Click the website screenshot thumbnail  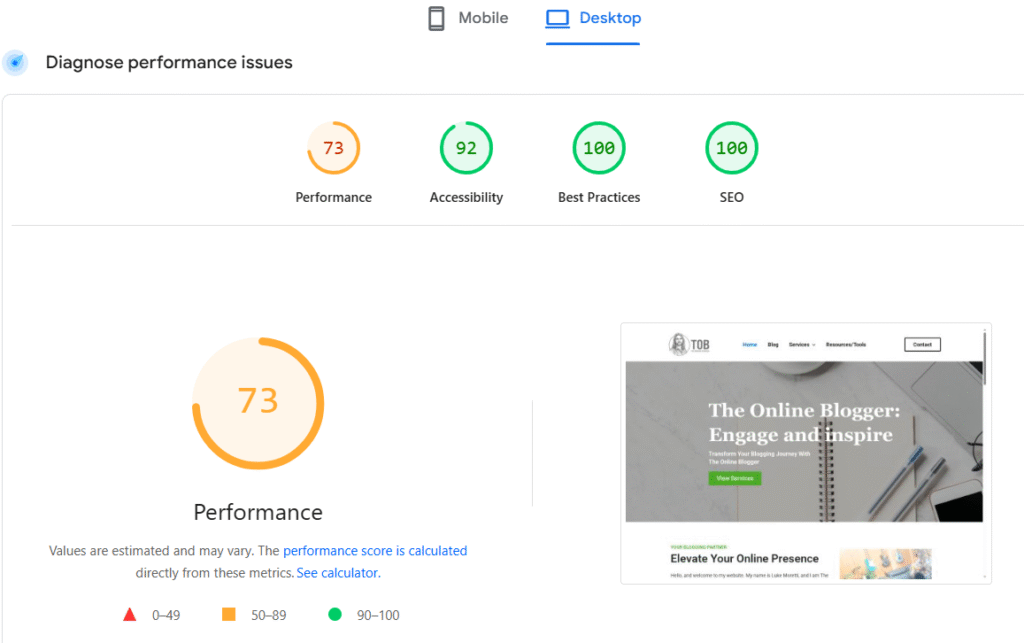pyautogui.click(x=805, y=452)
